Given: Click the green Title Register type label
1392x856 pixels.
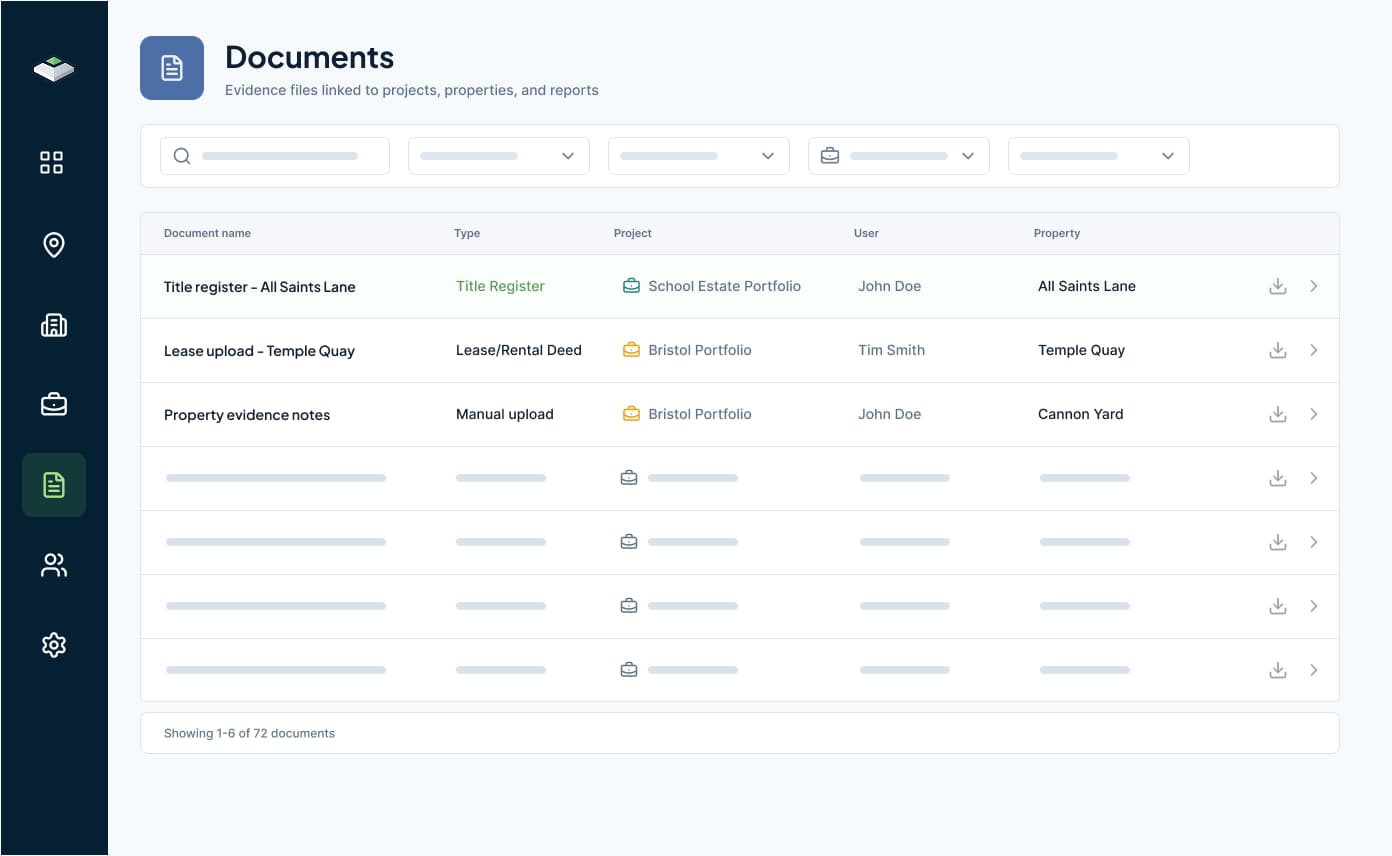Looking at the screenshot, I should coord(500,286).
